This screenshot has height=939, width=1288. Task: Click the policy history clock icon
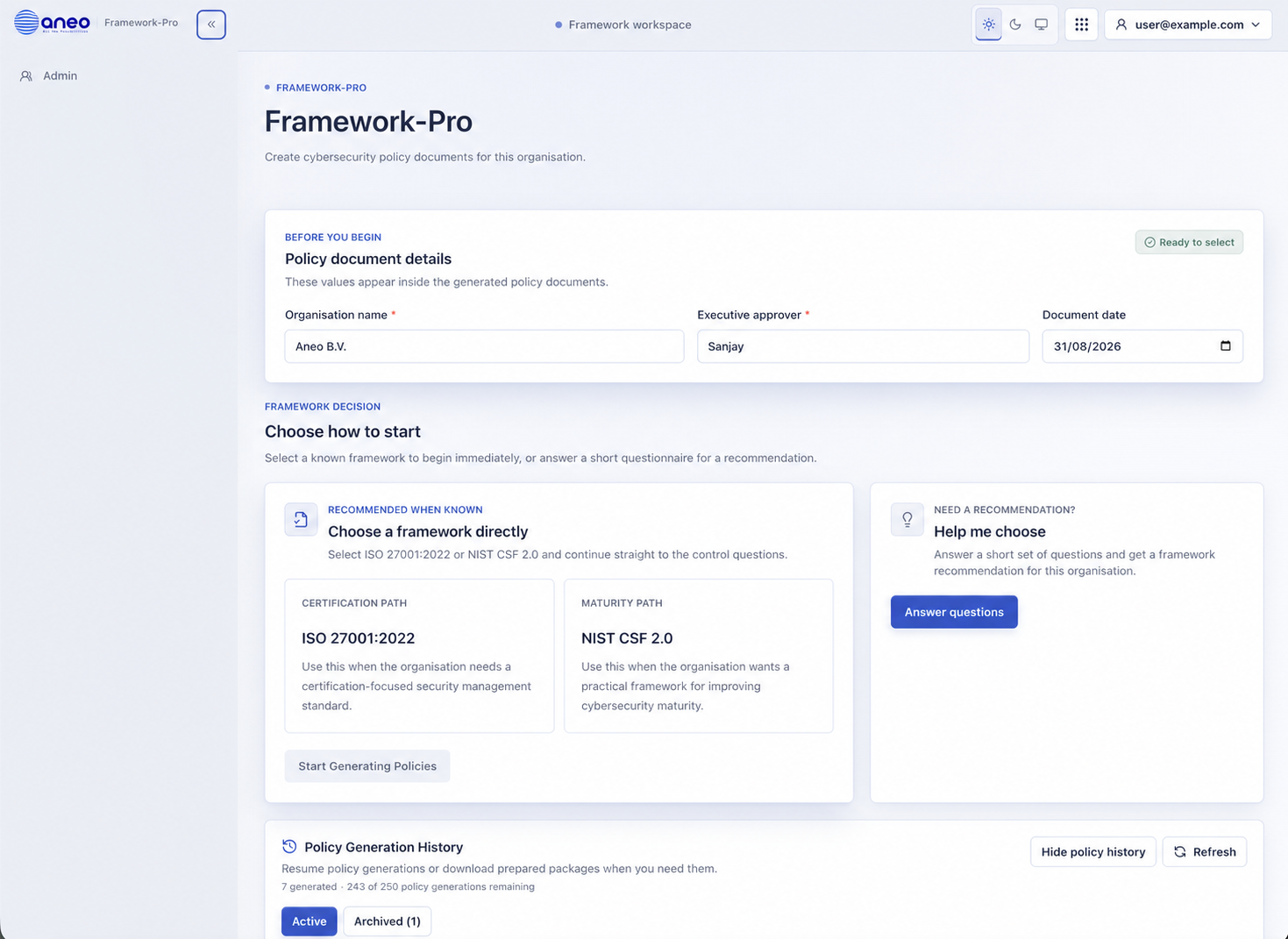click(289, 846)
